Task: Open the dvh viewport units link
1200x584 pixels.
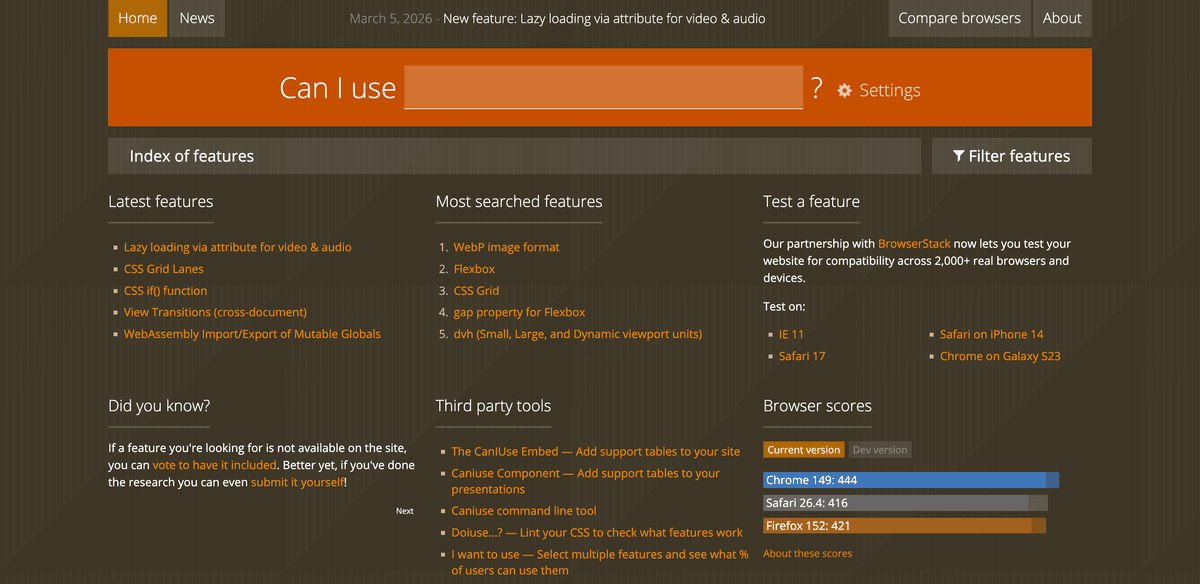Action: pos(578,334)
